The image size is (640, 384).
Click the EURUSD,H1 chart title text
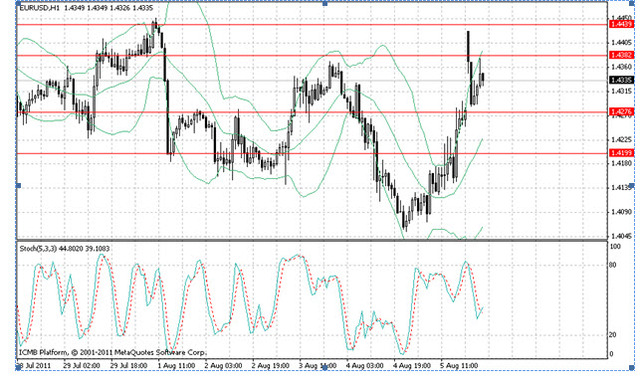tap(40, 8)
